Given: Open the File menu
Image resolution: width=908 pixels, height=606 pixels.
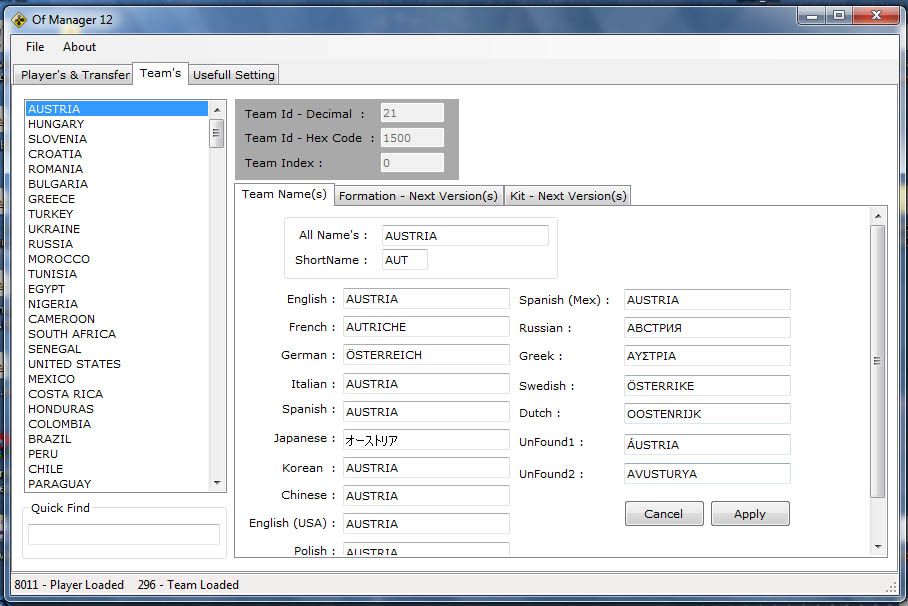Looking at the screenshot, I should coord(35,47).
